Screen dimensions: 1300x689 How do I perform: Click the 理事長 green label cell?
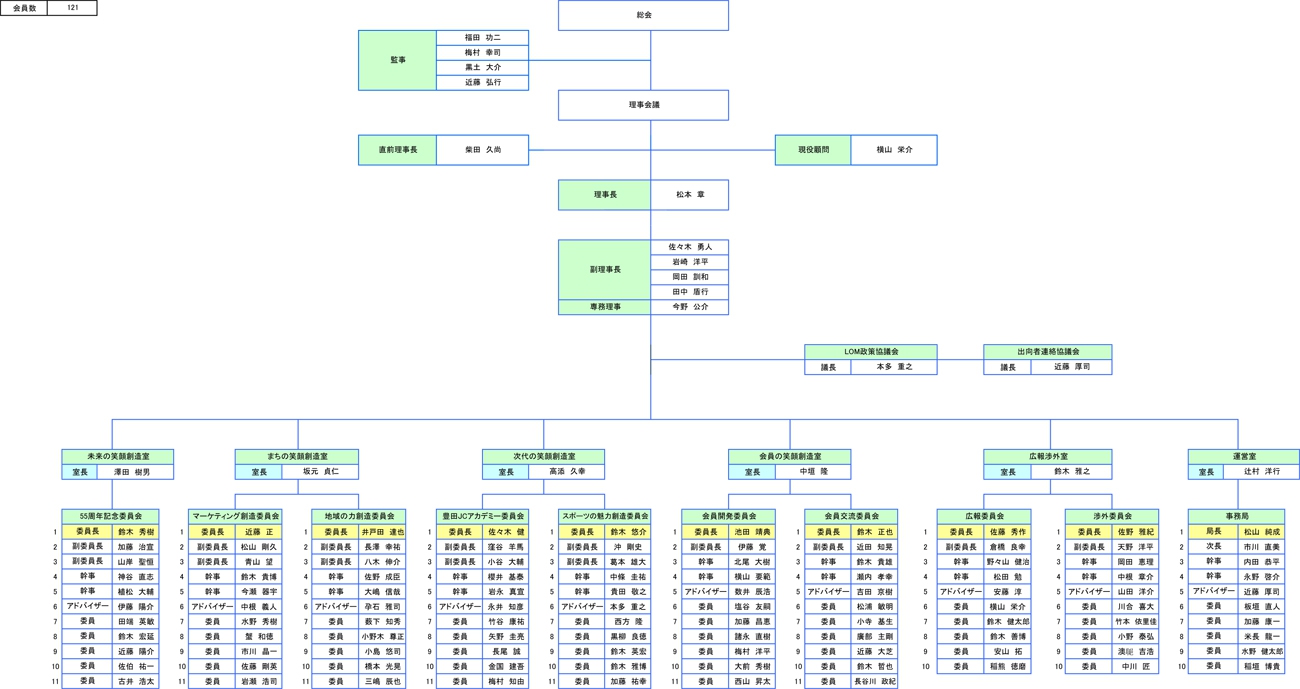click(x=604, y=195)
